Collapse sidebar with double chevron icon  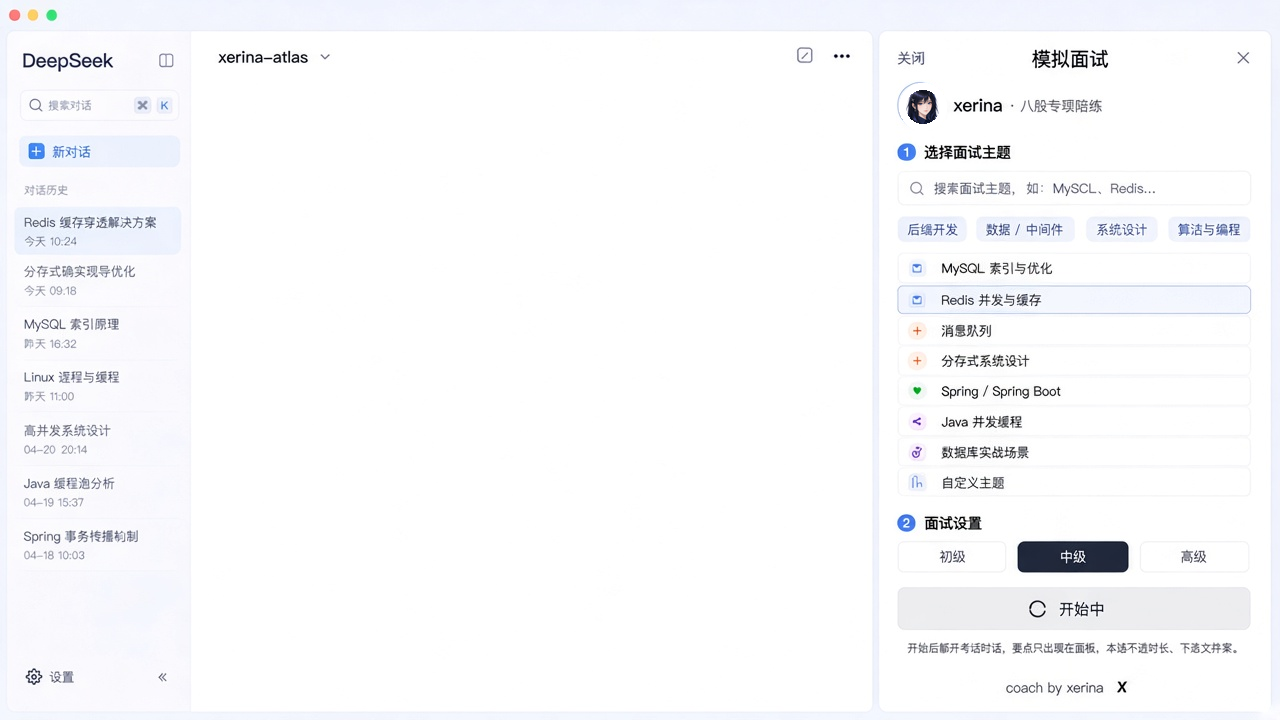tap(163, 677)
